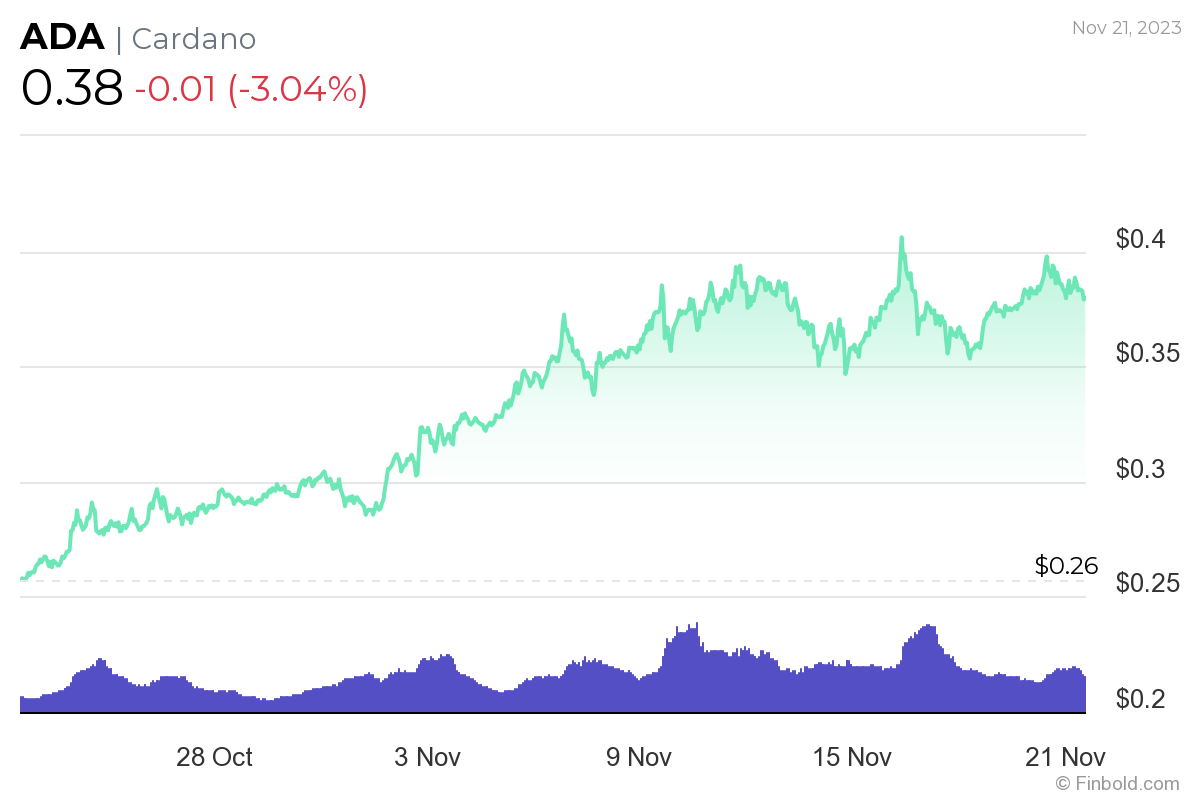Click the highest peak of the price line
Image resolution: width=1200 pixels, height=800 pixels.
(x=901, y=238)
